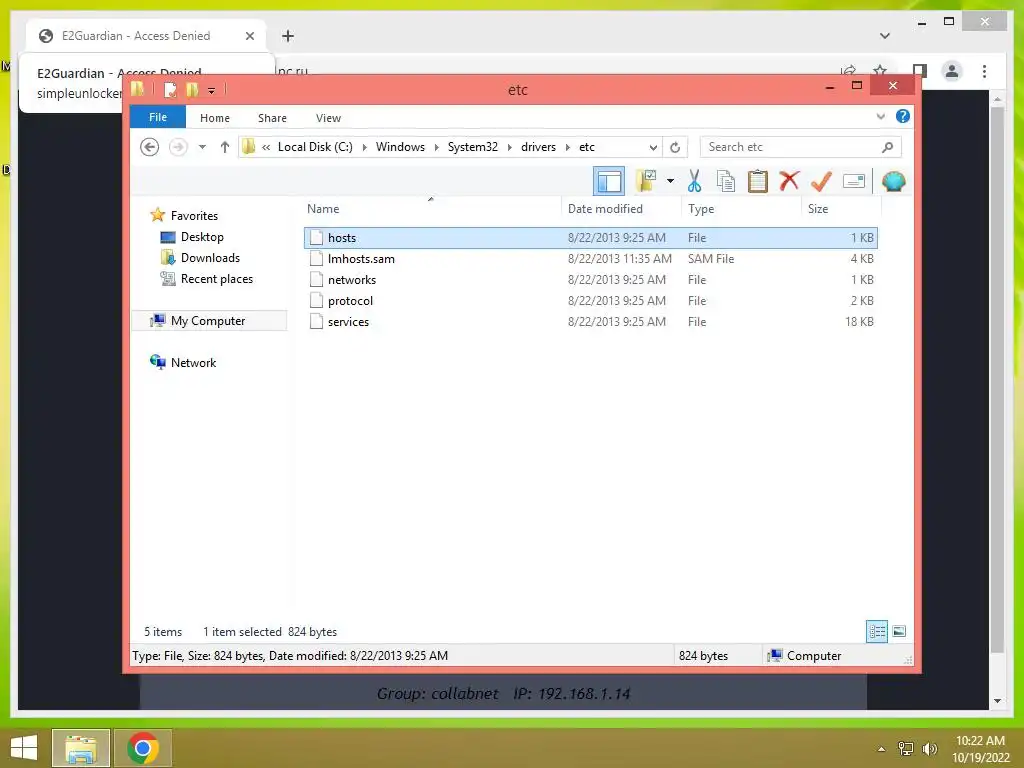Viewport: 1024px width, 768px height.
Task: Paste using the clipboard icon
Action: 758,182
